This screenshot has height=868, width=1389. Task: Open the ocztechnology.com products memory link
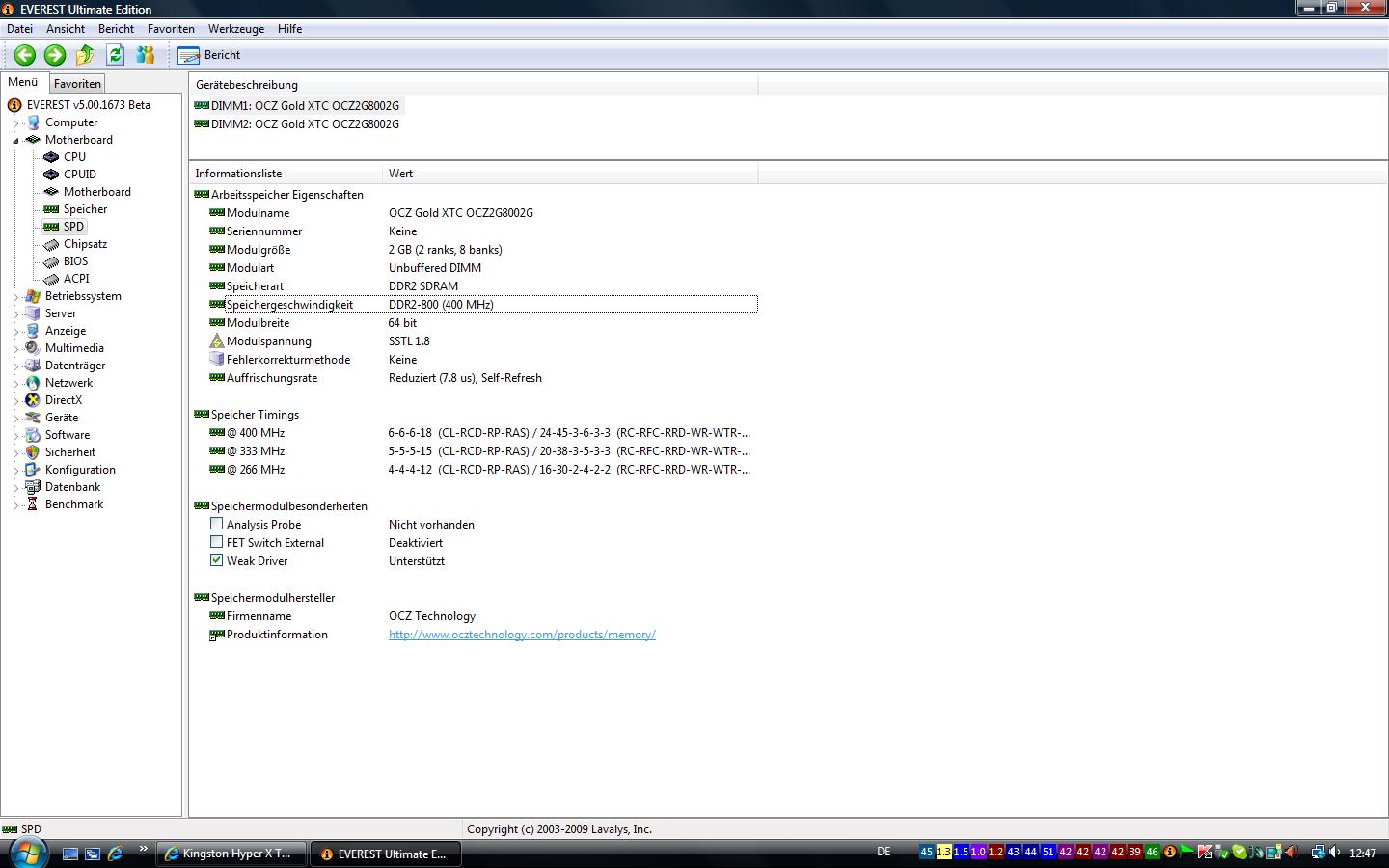pos(522,635)
